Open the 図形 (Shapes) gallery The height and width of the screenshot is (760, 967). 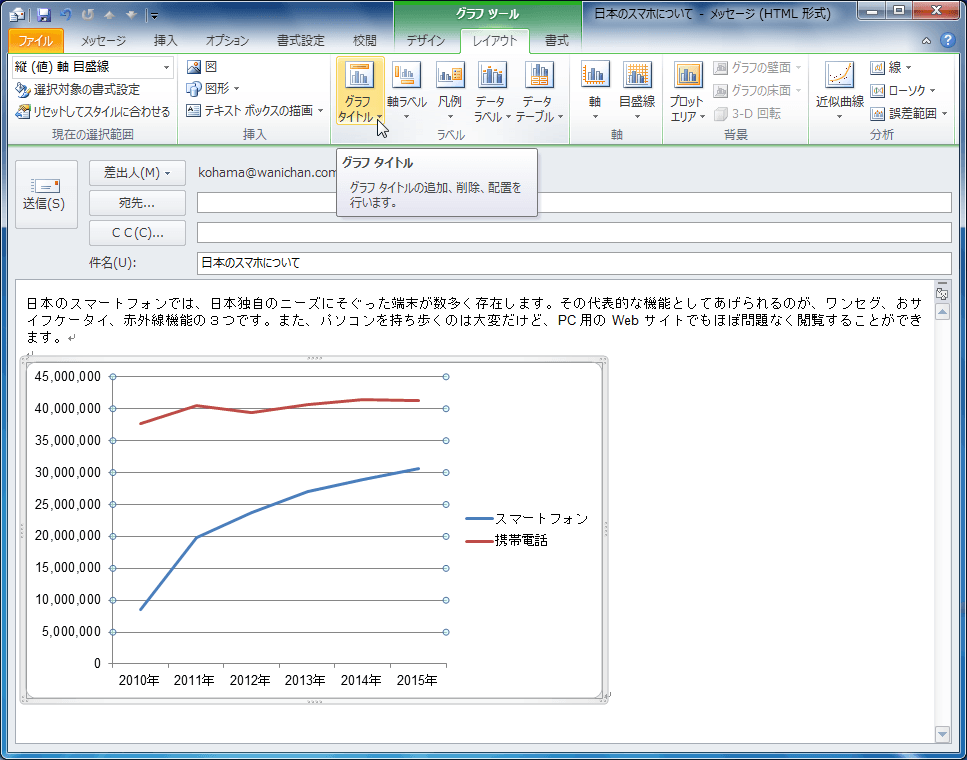213,89
